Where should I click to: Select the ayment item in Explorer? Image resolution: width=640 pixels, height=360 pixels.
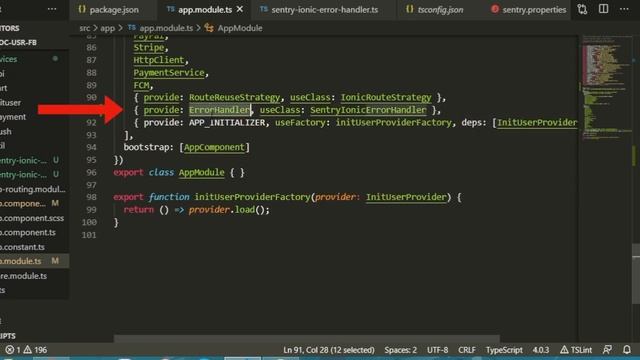click(34, 117)
